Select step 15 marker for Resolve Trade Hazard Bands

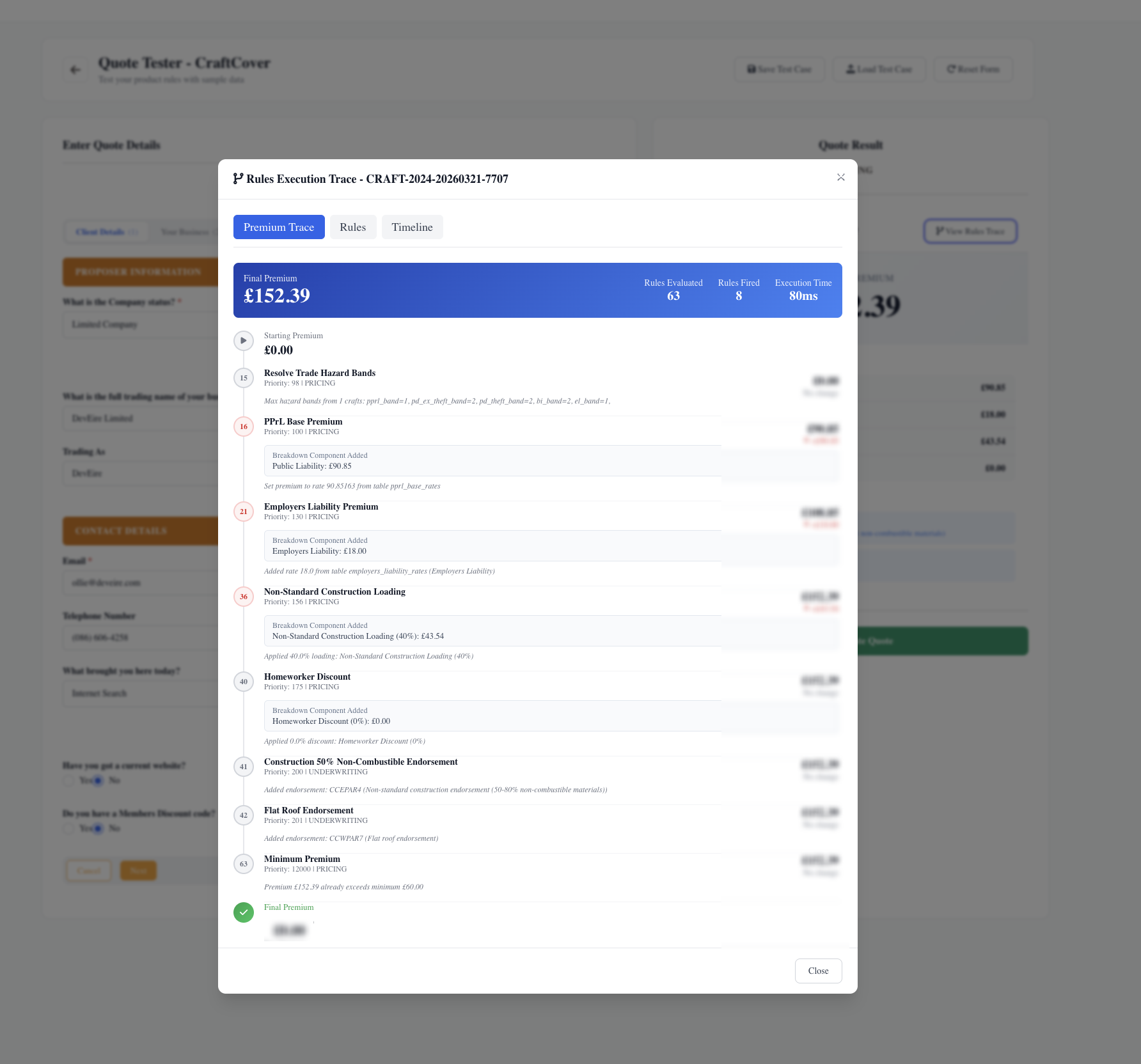pyautogui.click(x=244, y=378)
